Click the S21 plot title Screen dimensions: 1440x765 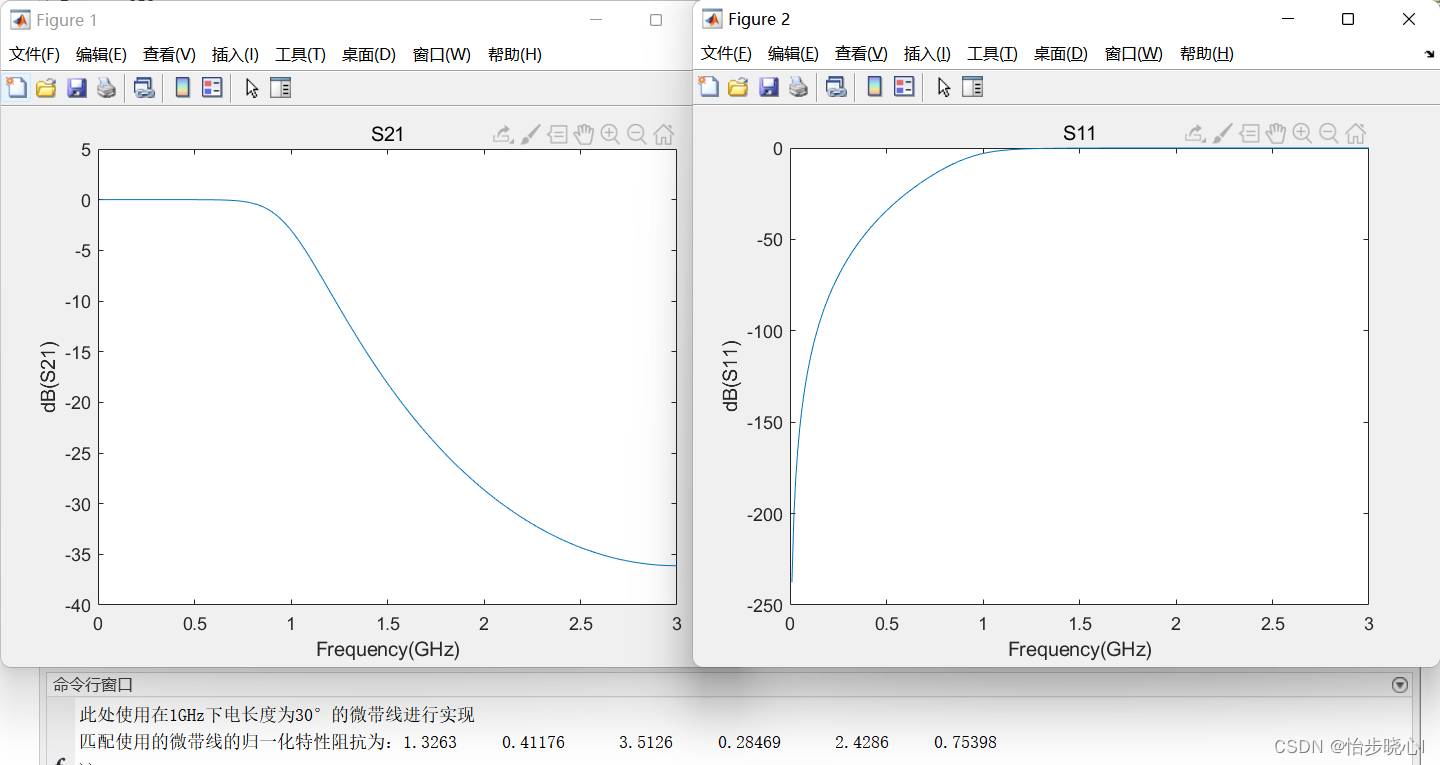(x=387, y=134)
